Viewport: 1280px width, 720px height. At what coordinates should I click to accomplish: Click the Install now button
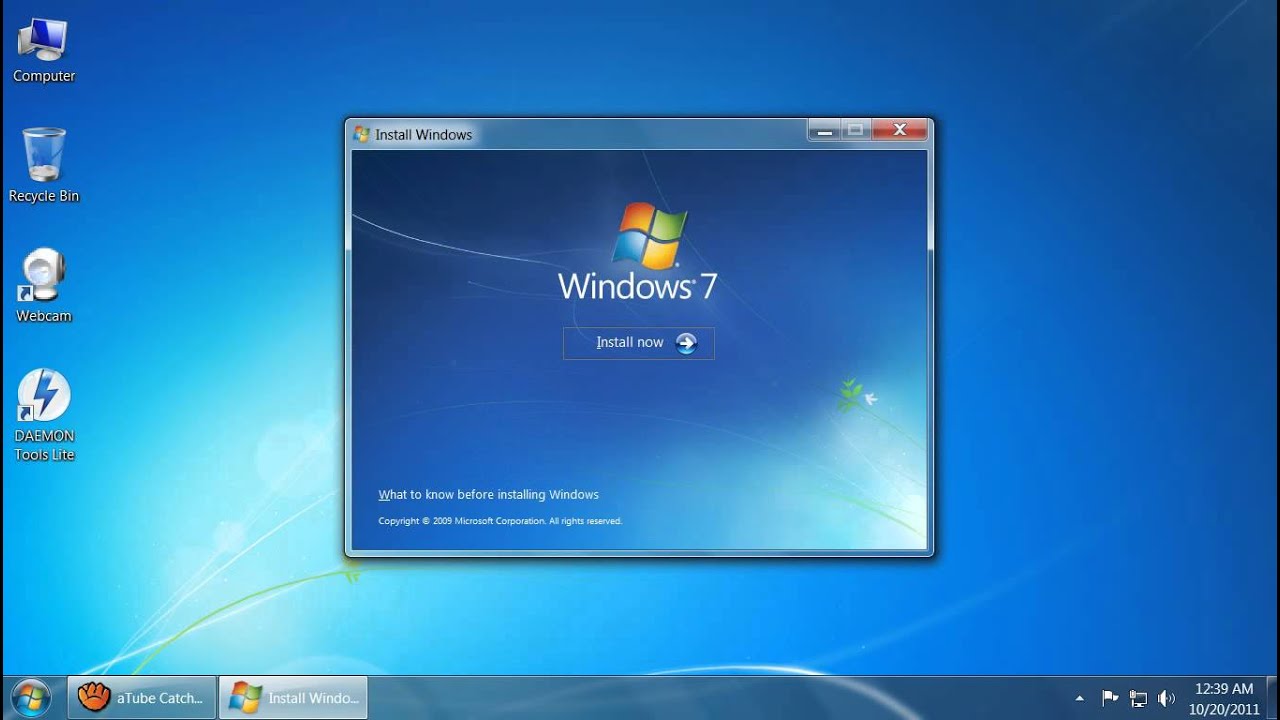[639, 343]
